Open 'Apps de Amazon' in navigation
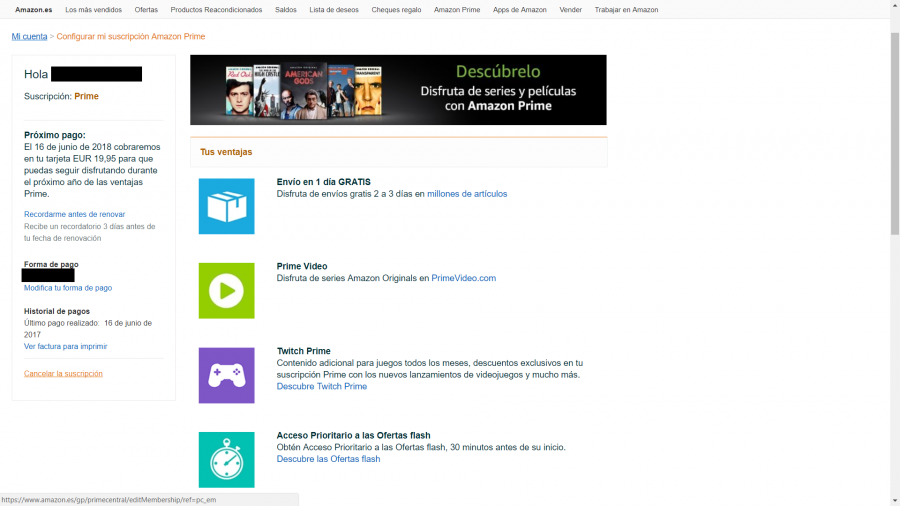Screen dimensions: 900x506 tap(520, 10)
